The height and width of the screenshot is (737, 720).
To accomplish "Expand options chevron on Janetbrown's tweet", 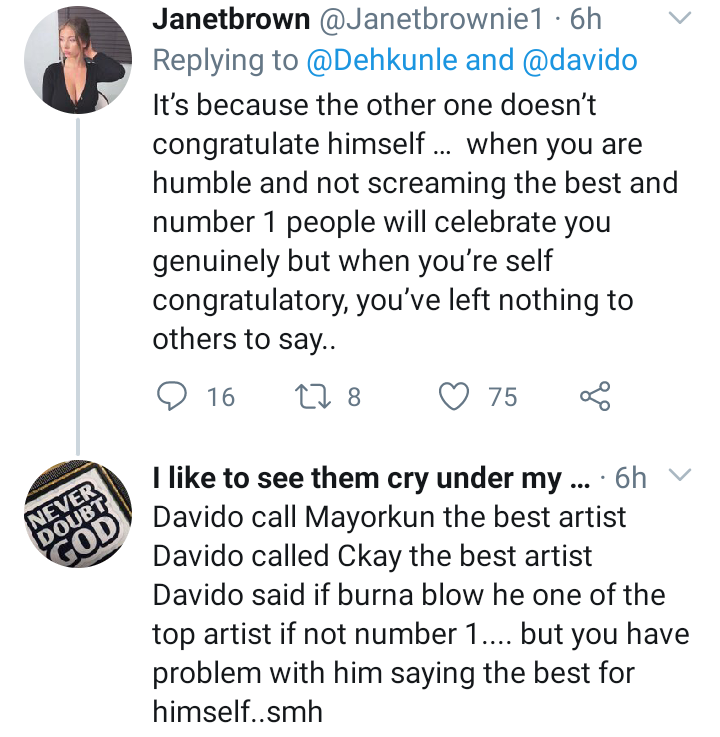I will pyautogui.click(x=679, y=19).
